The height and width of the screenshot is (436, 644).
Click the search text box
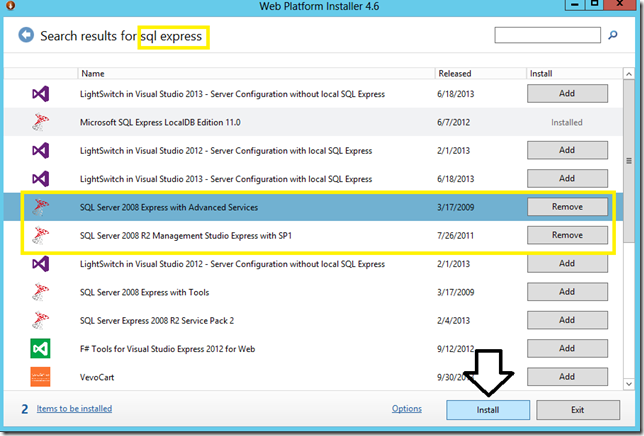547,35
